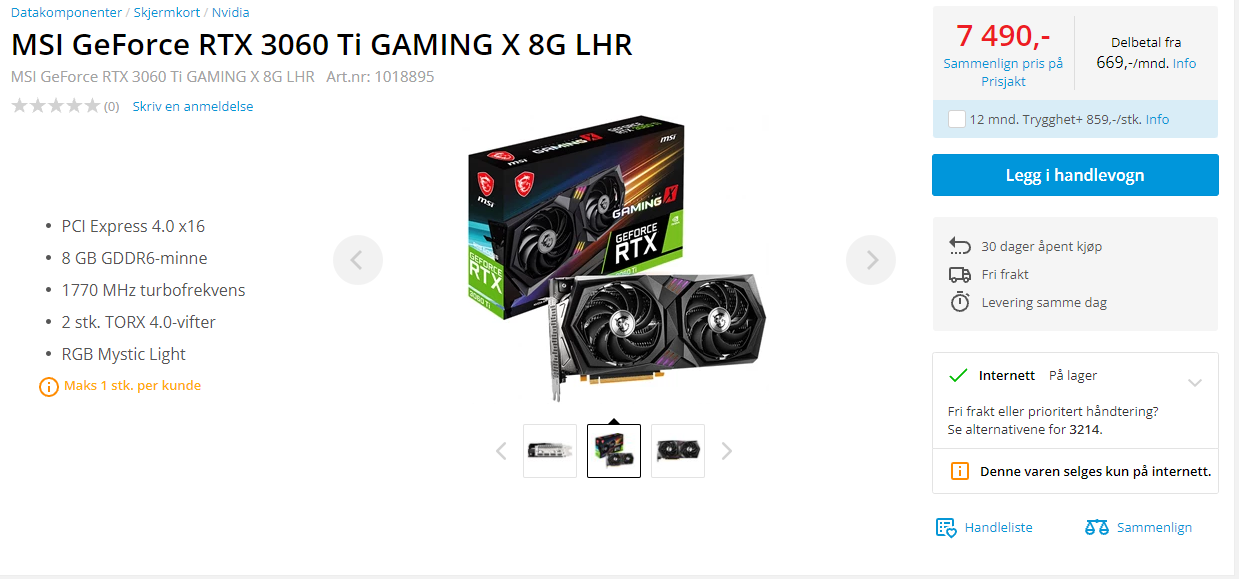Click Skriv en anmeldelse link
Screen dimensions: 1239x579
click(x=193, y=106)
